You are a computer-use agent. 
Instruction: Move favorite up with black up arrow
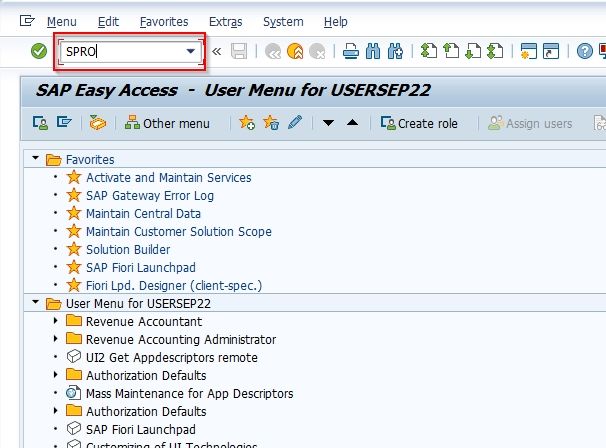click(352, 123)
